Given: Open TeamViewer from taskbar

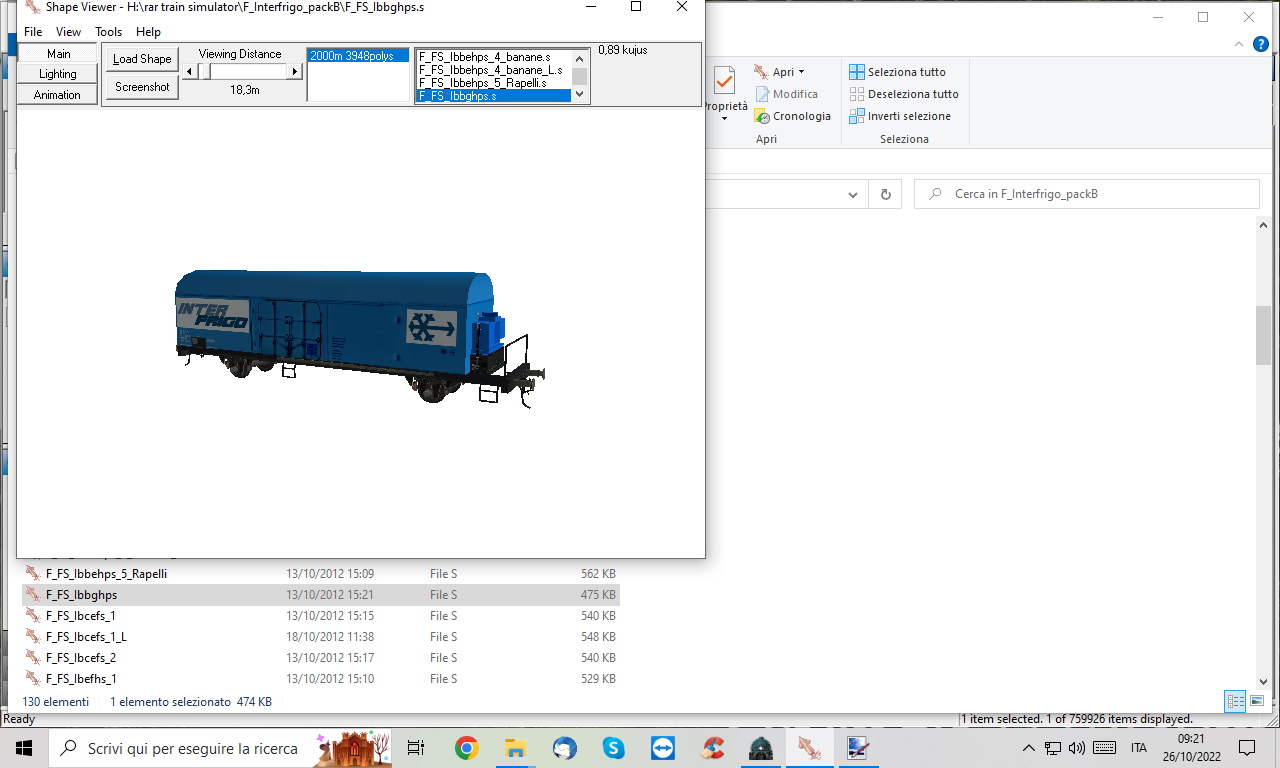Looking at the screenshot, I should 662,748.
